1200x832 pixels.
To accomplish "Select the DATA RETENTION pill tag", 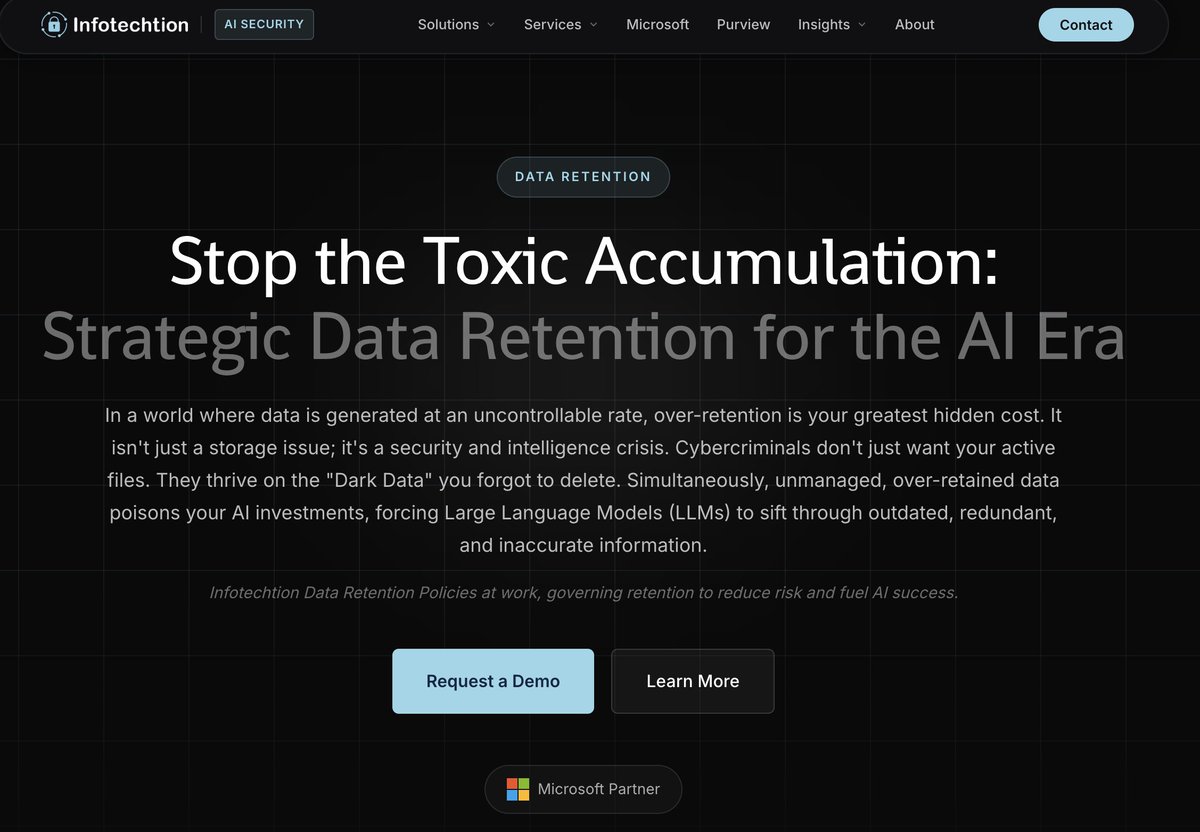I will coord(583,177).
